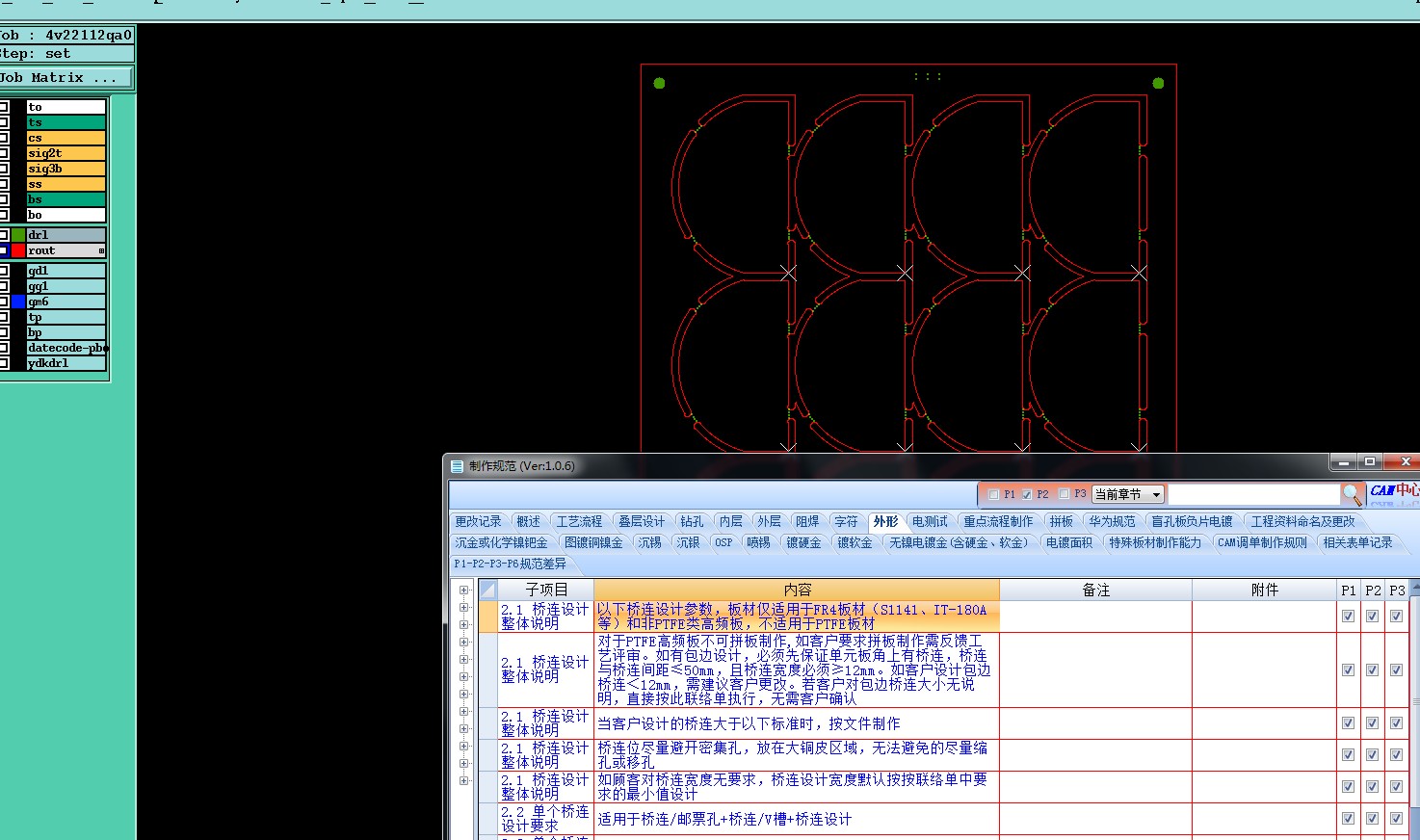Click cell 2.2 单个桥连设计要求
The width and height of the screenshot is (1420, 840).
545,819
